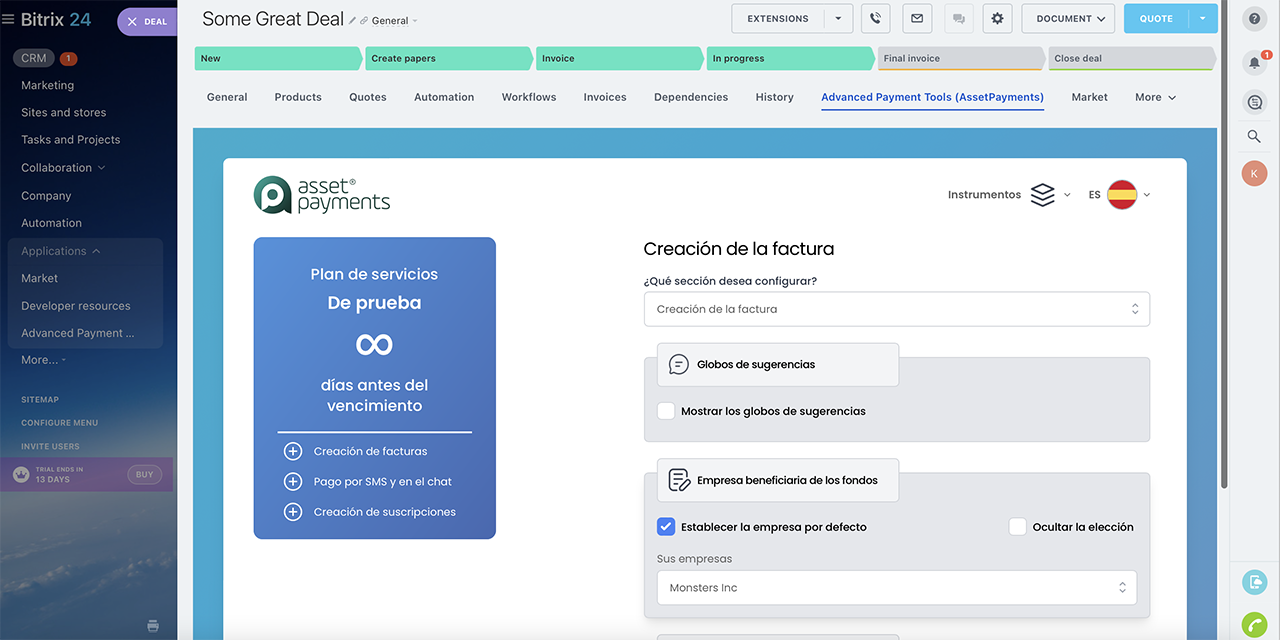The image size is (1280, 640).
Task: Click the green phone dialer button
Action: pos(1254,625)
